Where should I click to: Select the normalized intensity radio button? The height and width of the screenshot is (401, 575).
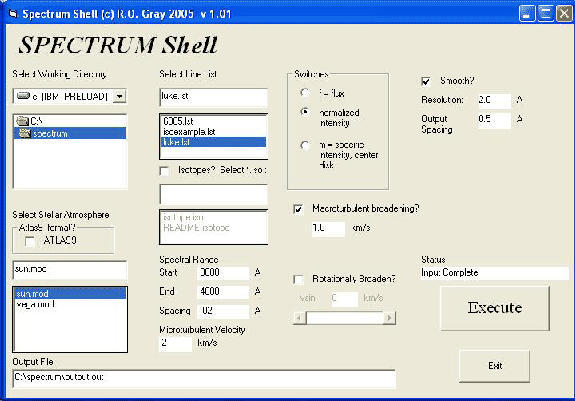[x=304, y=112]
